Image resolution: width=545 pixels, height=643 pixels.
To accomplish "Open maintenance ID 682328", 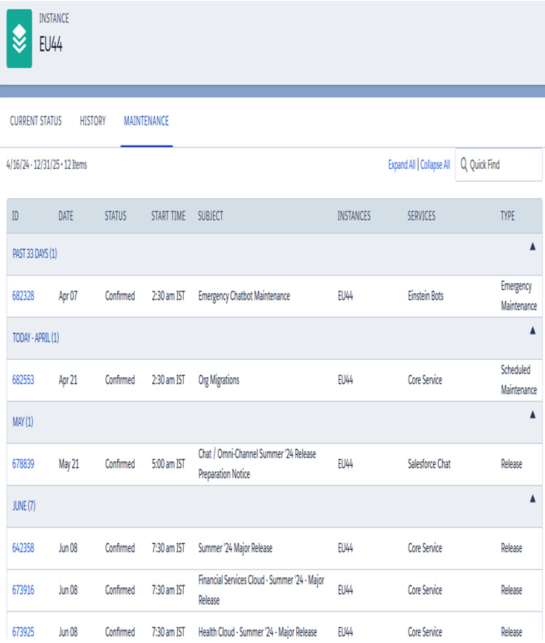I will tap(23, 296).
